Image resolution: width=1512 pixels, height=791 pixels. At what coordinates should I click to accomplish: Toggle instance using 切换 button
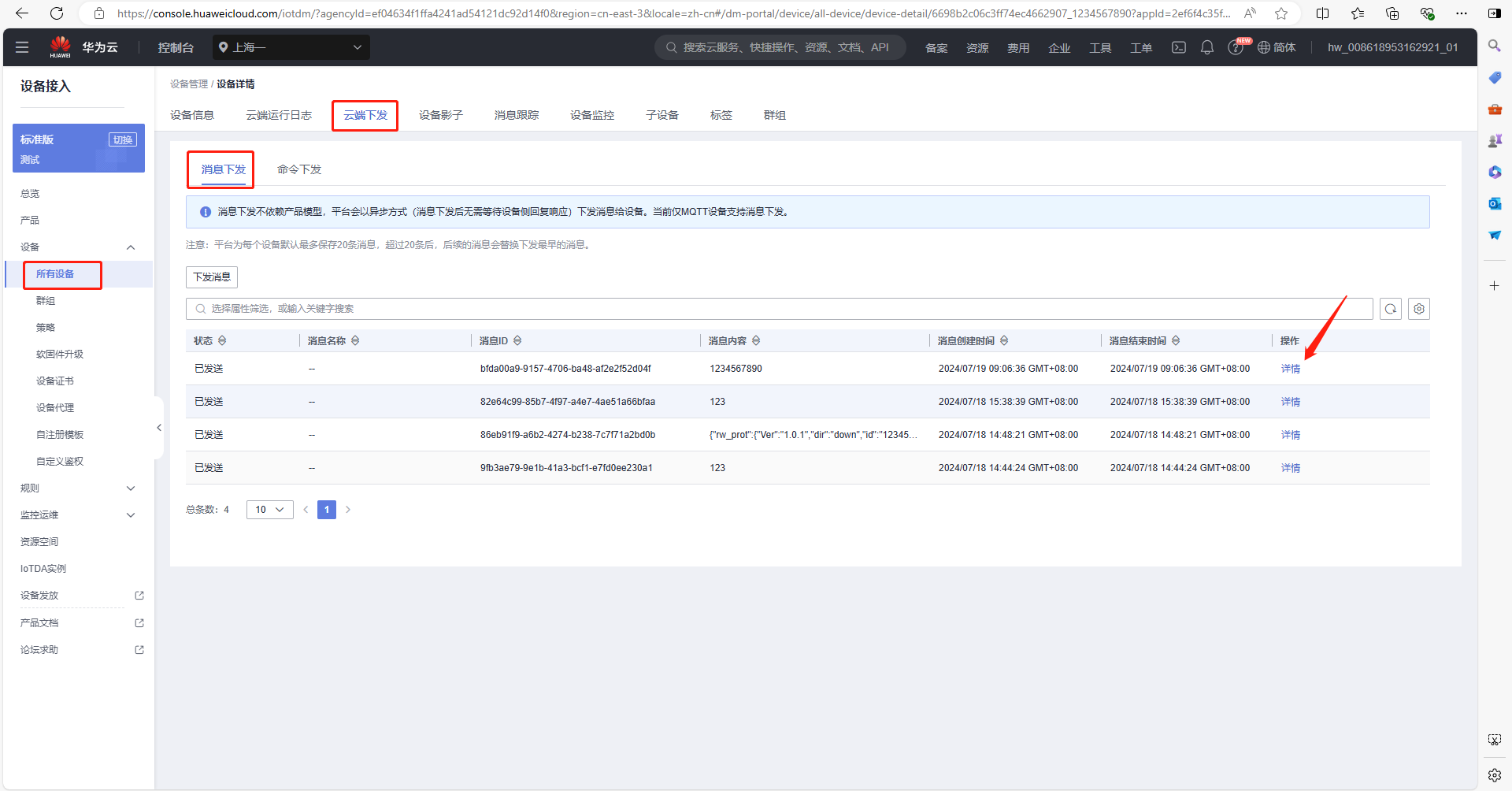pos(122,139)
